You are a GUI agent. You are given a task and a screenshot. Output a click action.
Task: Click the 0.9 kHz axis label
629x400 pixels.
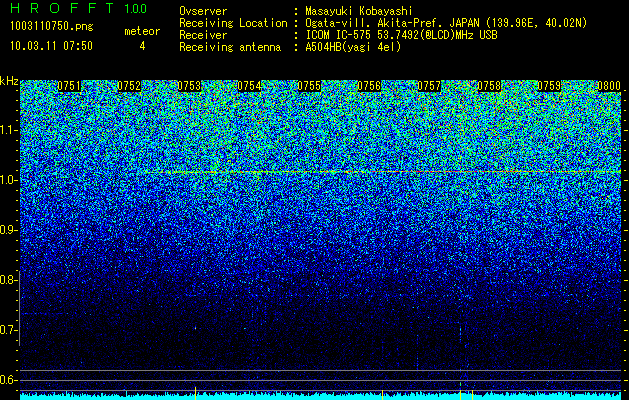(x=8, y=230)
